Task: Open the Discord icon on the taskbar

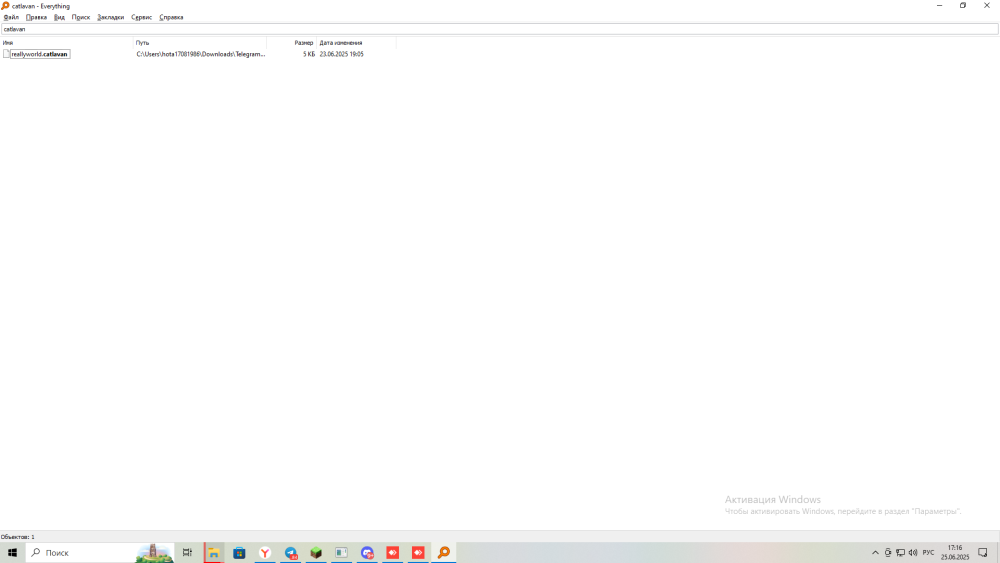Action: [367, 553]
